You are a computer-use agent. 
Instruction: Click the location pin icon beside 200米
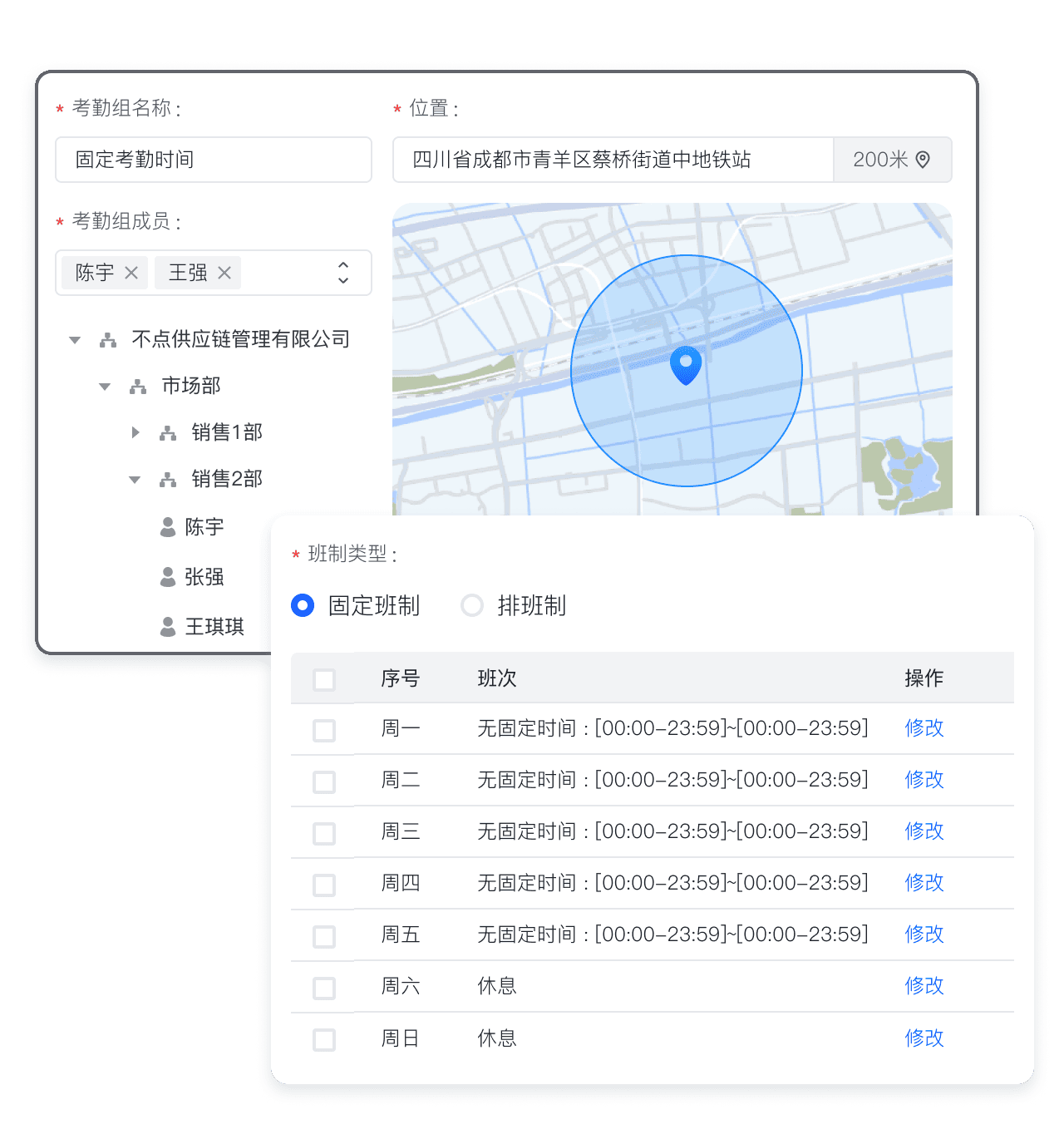923,160
